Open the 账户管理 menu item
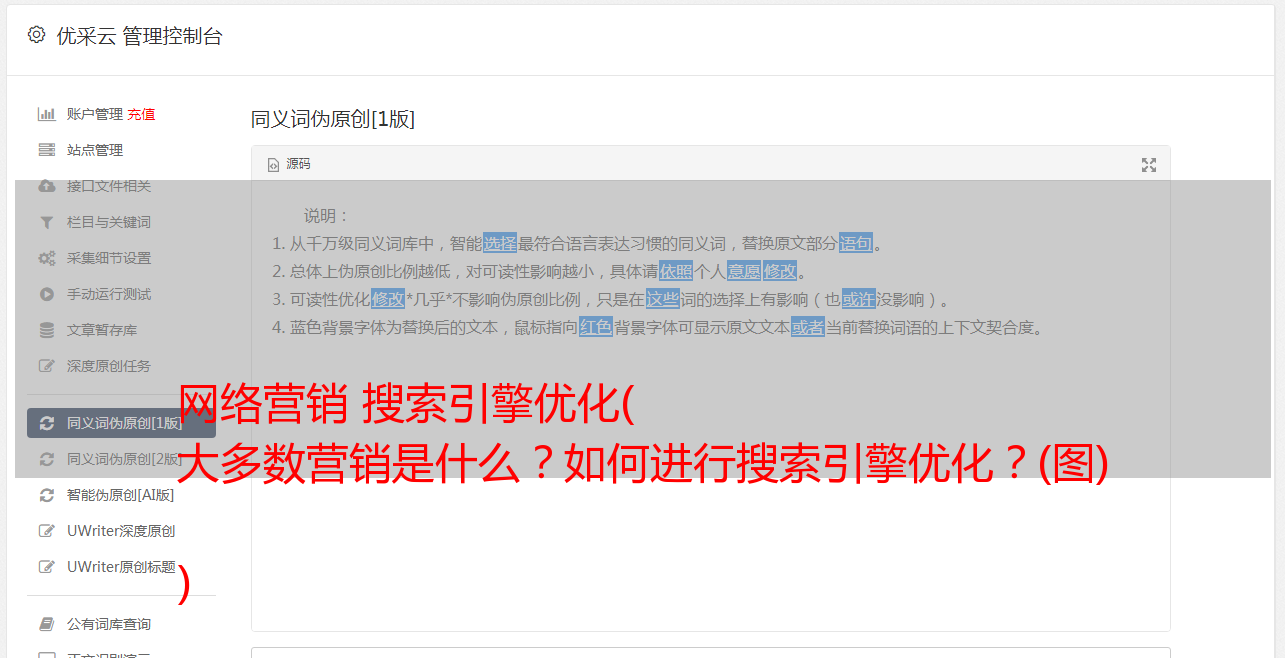 click(x=95, y=114)
